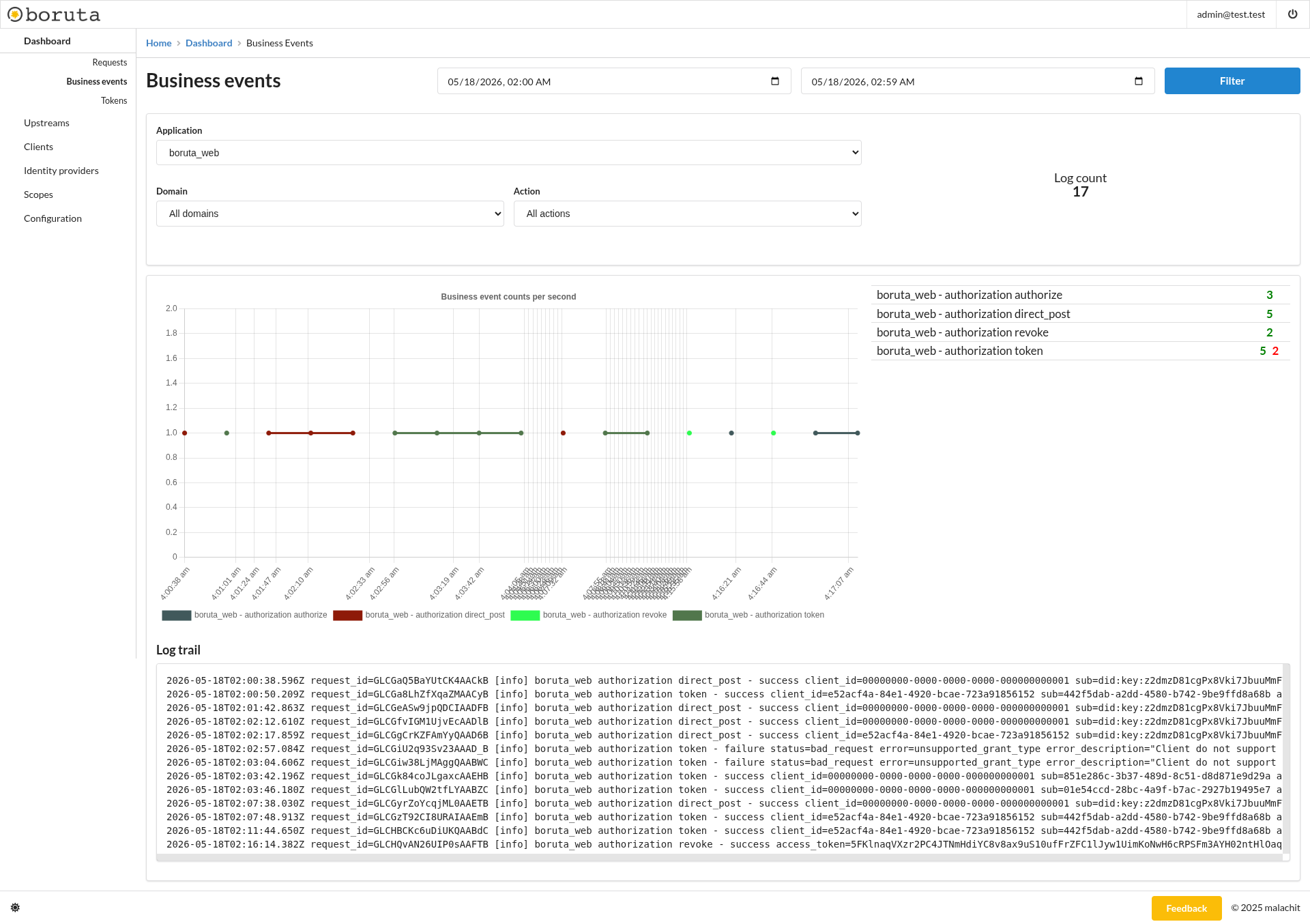Open end date calendar picker icon

tap(1139, 81)
